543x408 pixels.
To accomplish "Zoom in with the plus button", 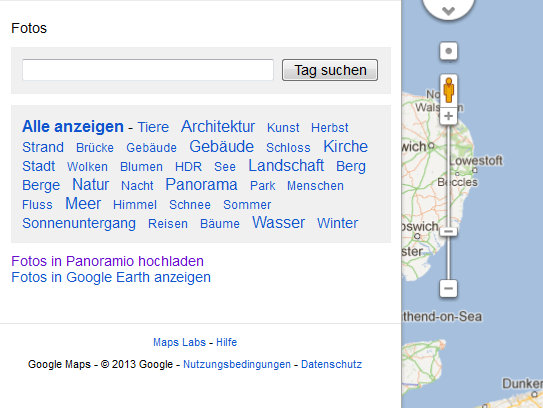I will (448, 116).
